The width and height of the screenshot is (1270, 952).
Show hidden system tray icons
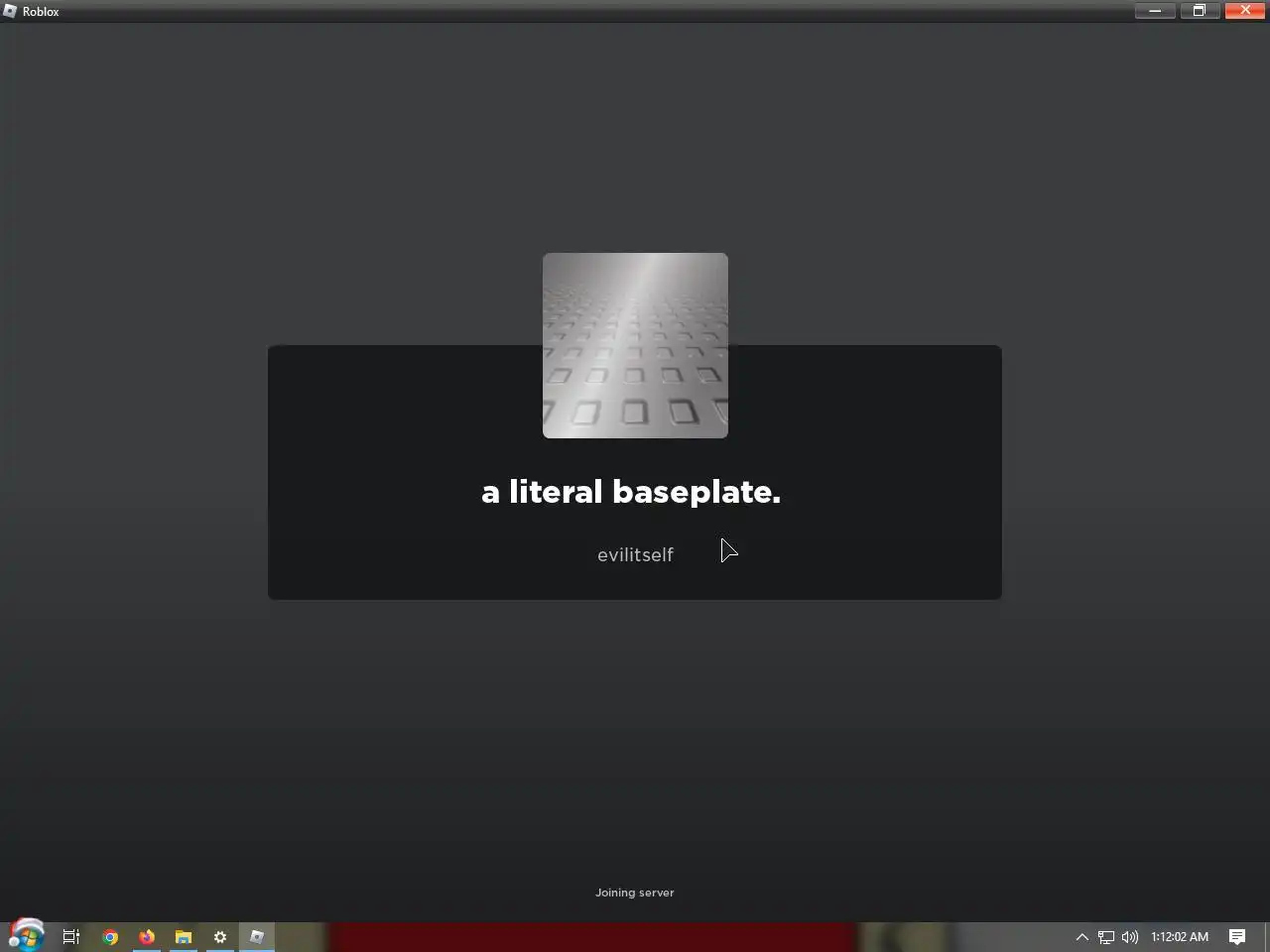tap(1082, 936)
